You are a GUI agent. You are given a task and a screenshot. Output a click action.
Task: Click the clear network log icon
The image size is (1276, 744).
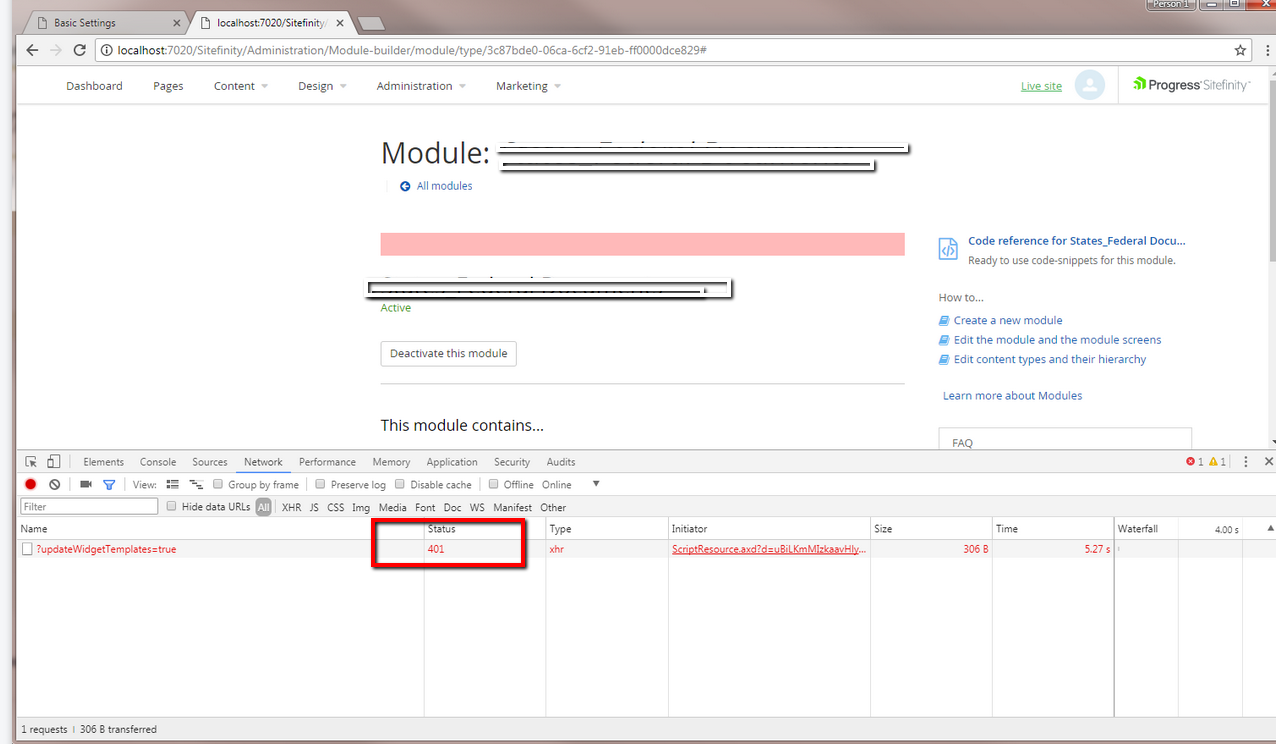pyautogui.click(x=55, y=484)
